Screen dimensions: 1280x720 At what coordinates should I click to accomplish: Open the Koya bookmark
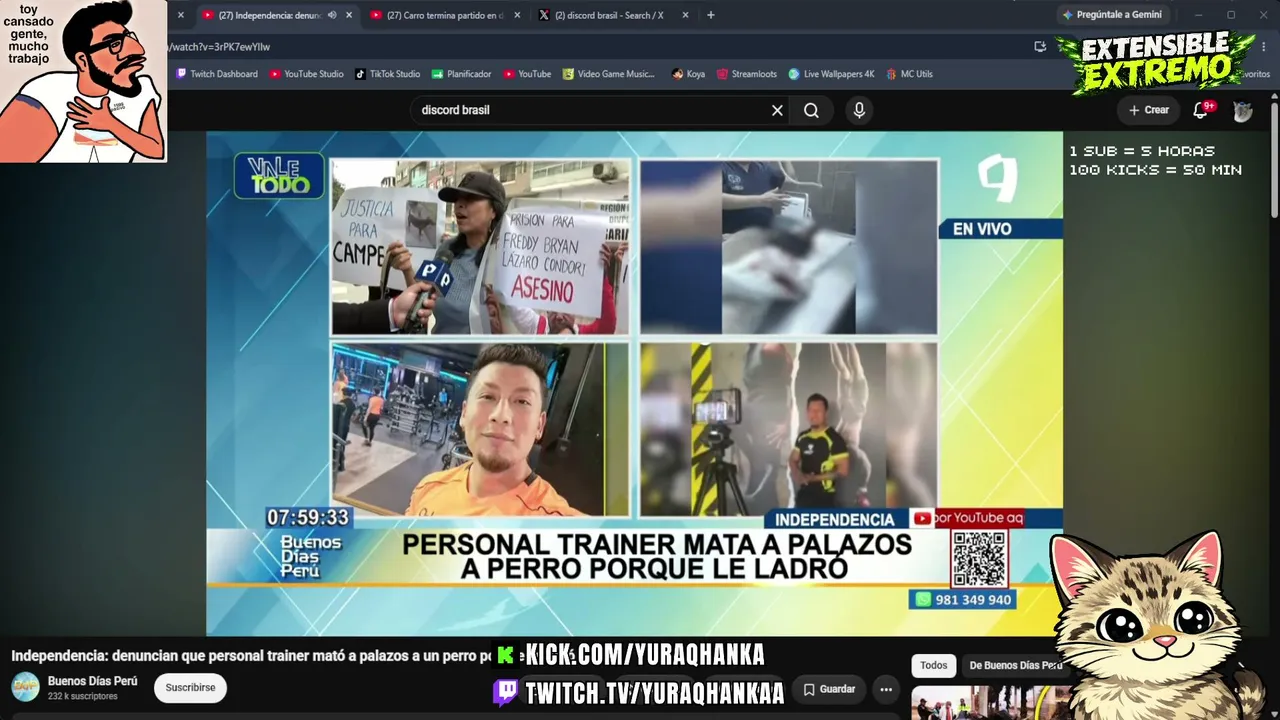click(688, 74)
